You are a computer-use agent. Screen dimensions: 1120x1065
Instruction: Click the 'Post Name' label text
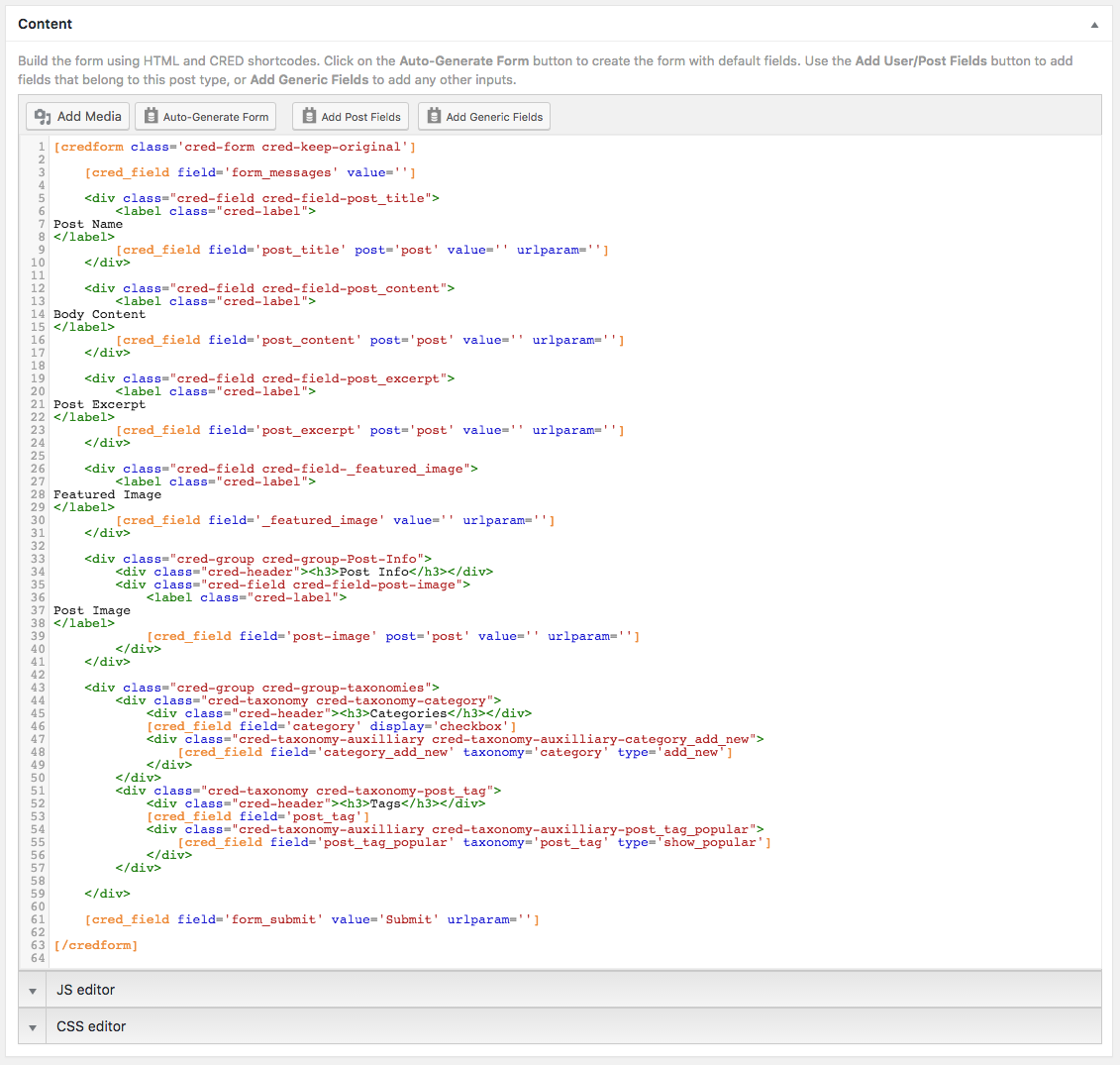(x=88, y=224)
